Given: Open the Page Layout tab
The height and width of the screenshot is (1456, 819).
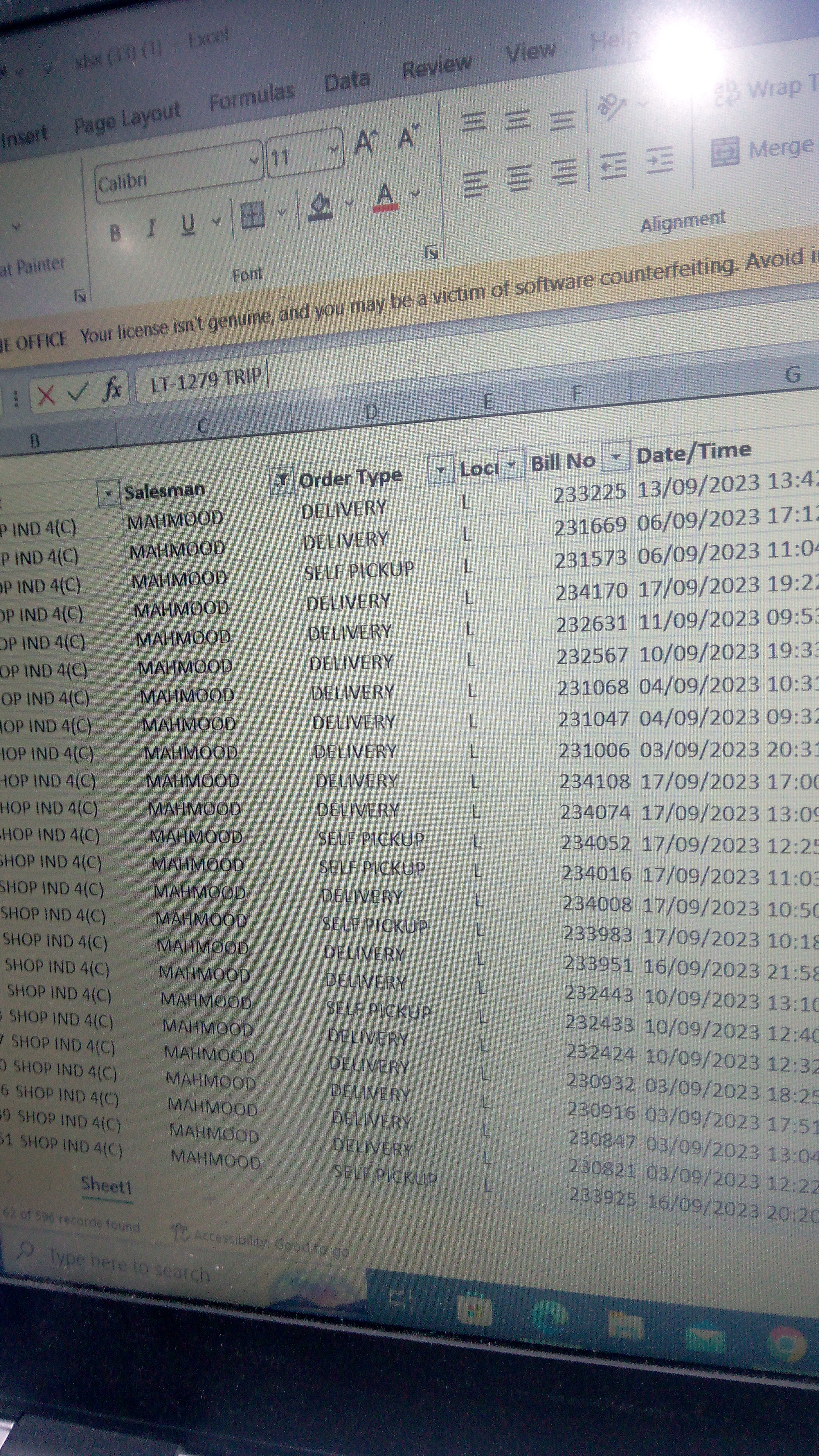Looking at the screenshot, I should click(x=127, y=118).
